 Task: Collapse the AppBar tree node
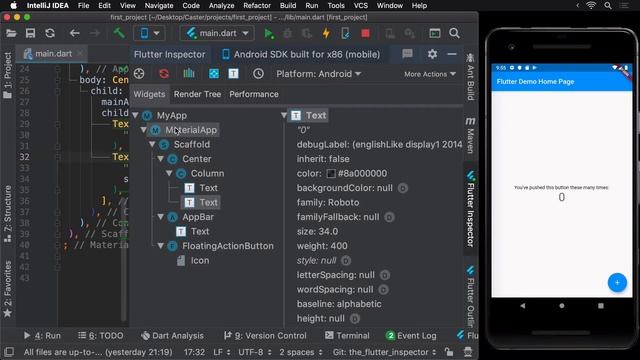[x=160, y=217]
